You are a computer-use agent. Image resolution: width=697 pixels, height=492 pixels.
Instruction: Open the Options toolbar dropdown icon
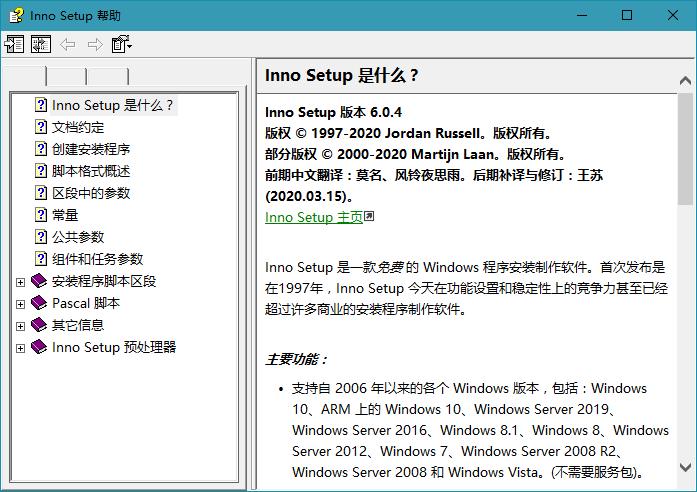point(122,44)
